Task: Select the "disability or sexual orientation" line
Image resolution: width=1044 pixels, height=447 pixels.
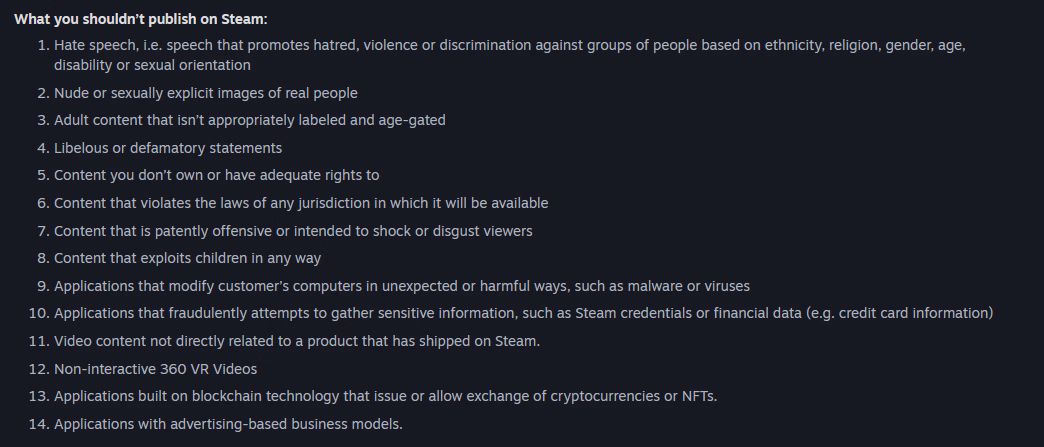Action: pyautogui.click(x=152, y=65)
